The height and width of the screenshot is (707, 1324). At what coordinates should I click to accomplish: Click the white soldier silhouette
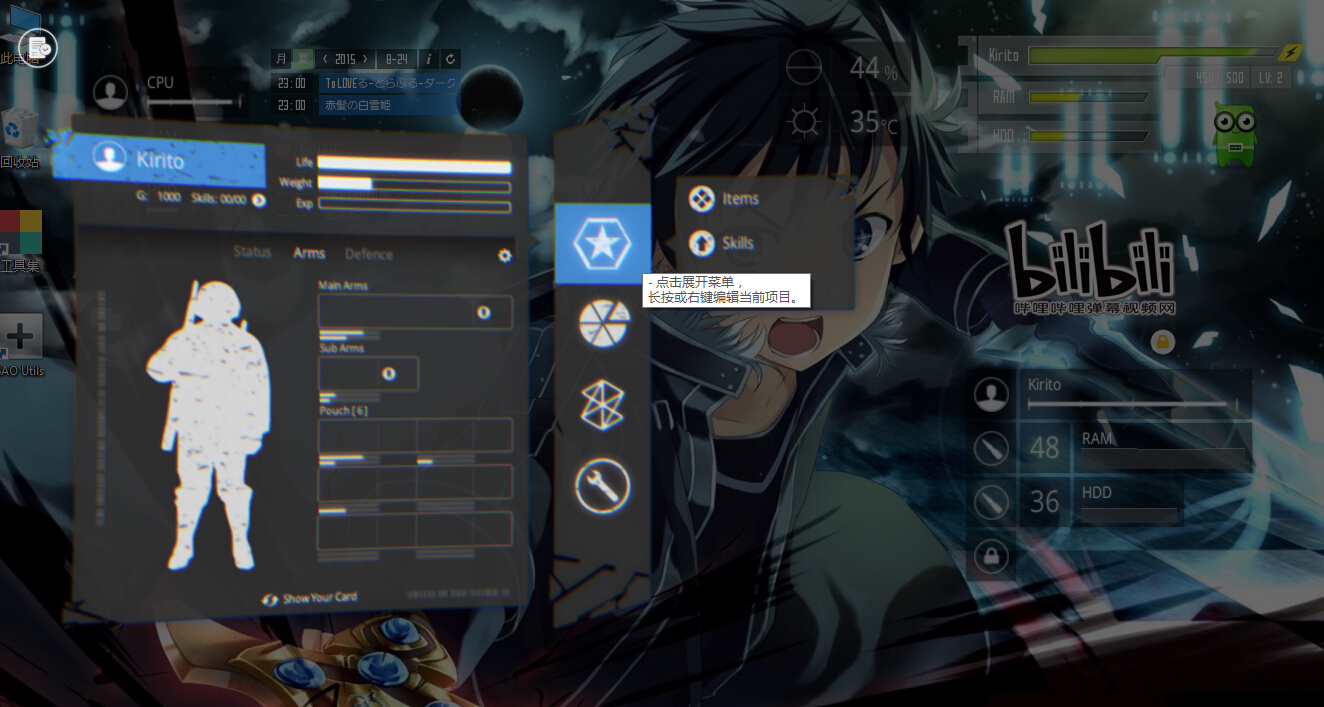click(x=208, y=425)
